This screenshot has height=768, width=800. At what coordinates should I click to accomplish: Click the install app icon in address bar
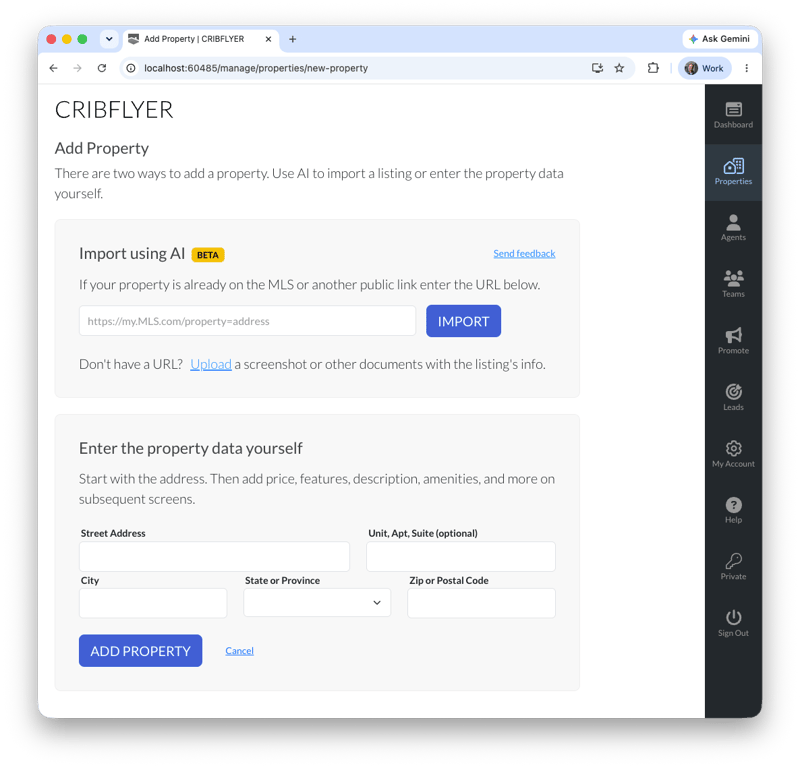[597, 68]
